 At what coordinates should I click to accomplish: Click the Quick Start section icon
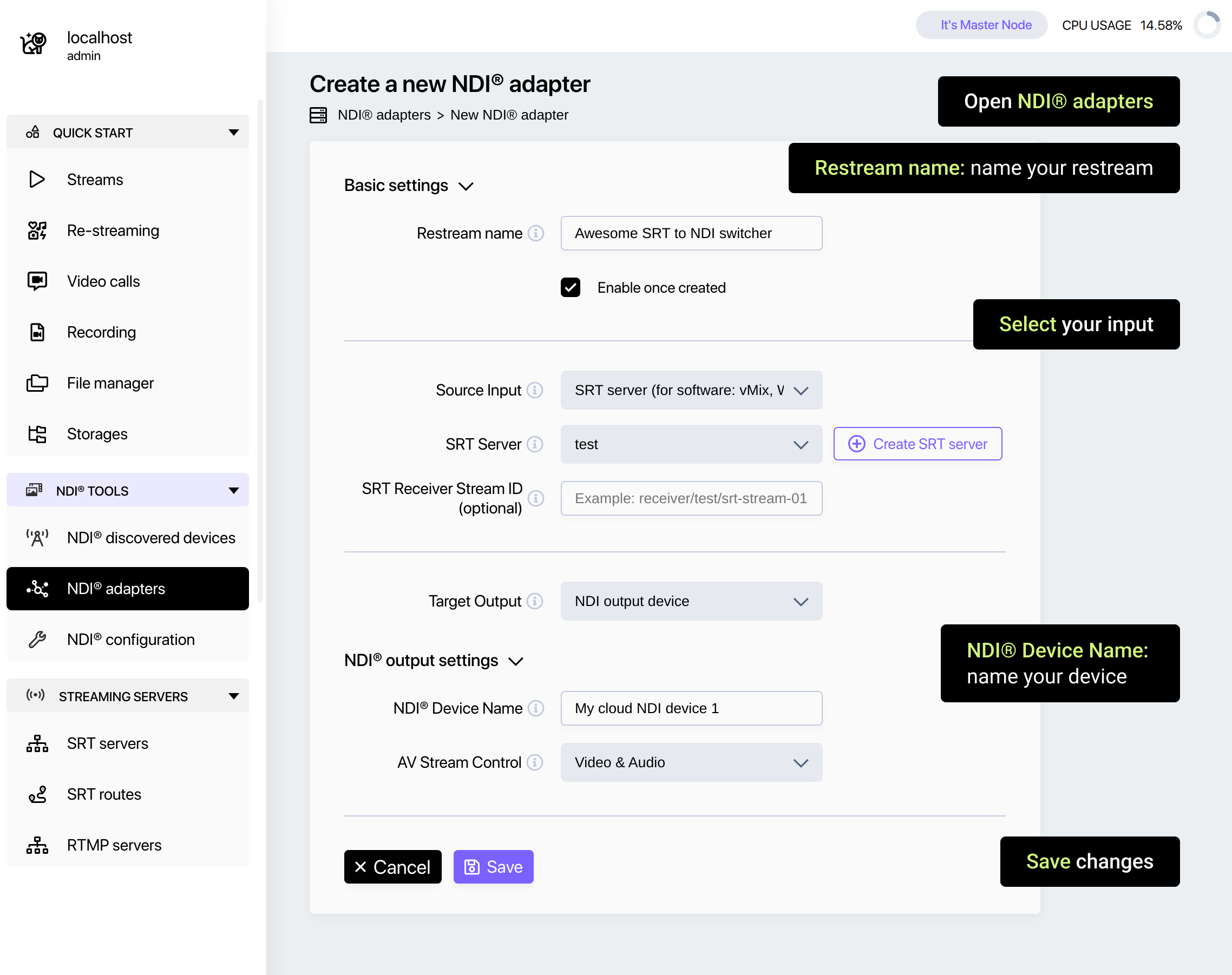(32, 133)
